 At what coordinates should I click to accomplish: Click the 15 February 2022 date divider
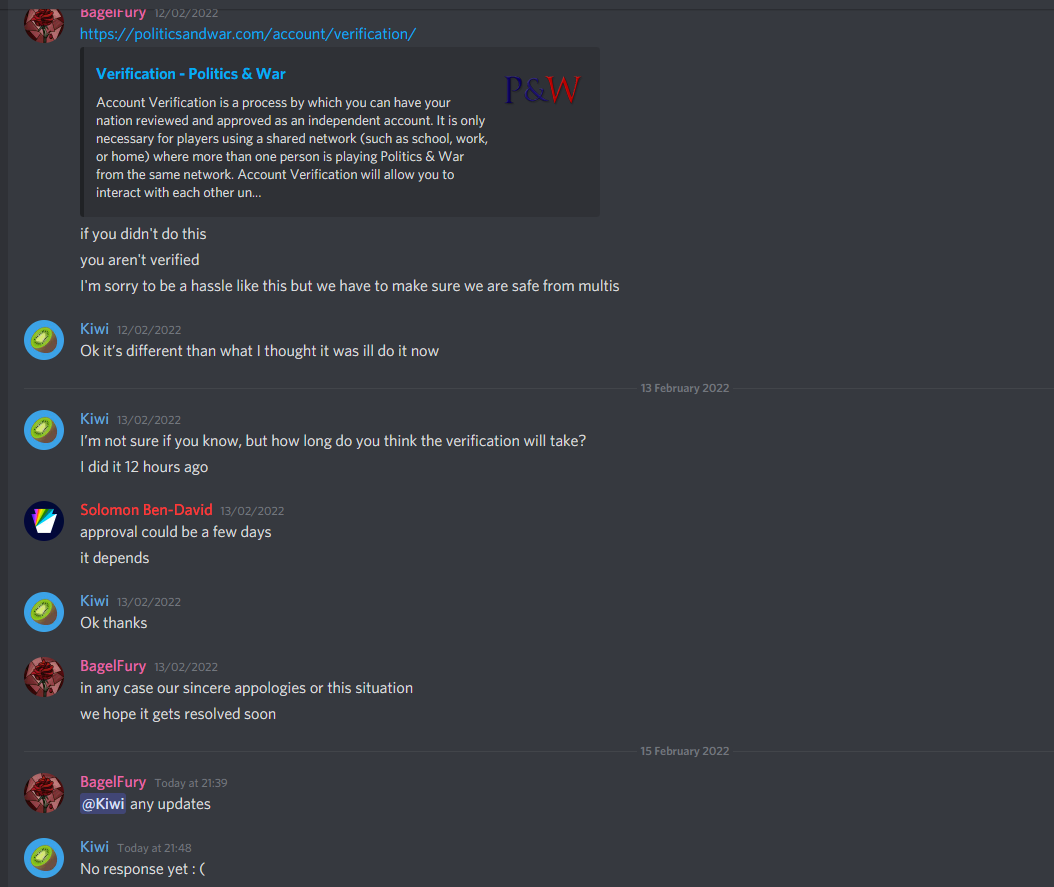684,751
